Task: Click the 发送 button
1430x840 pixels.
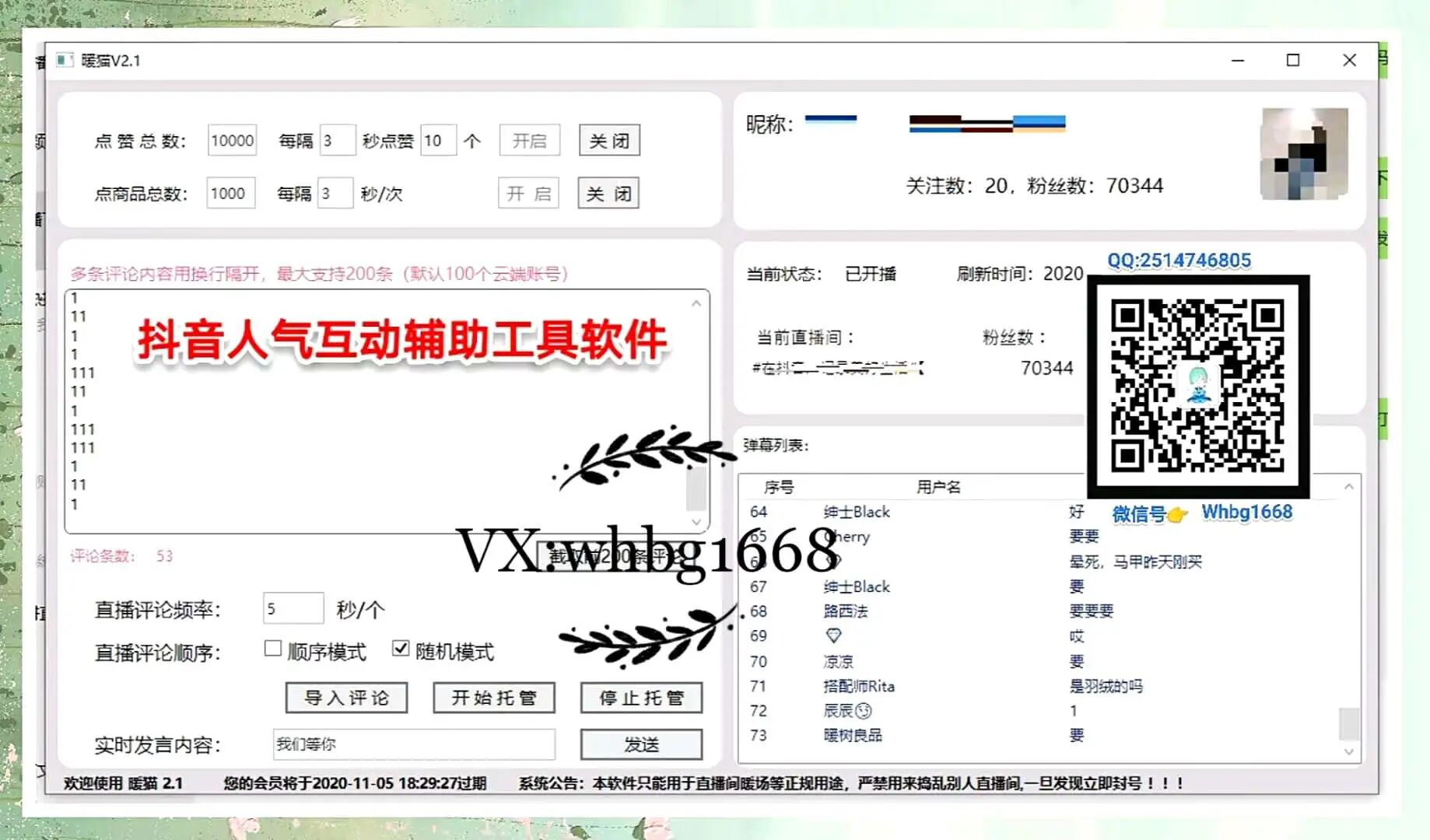Action: point(641,744)
